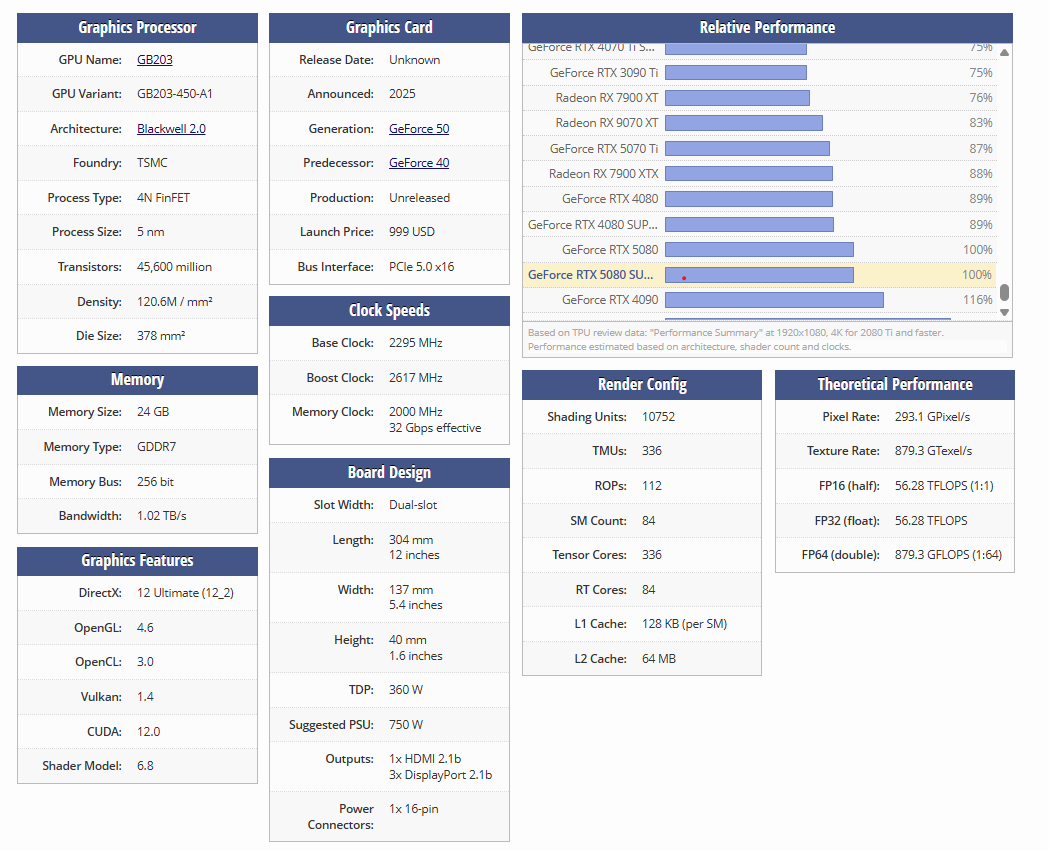Click the 293.1 GPixel/s pixel rate value
Screen dimensions: 1049x851
pos(933,417)
